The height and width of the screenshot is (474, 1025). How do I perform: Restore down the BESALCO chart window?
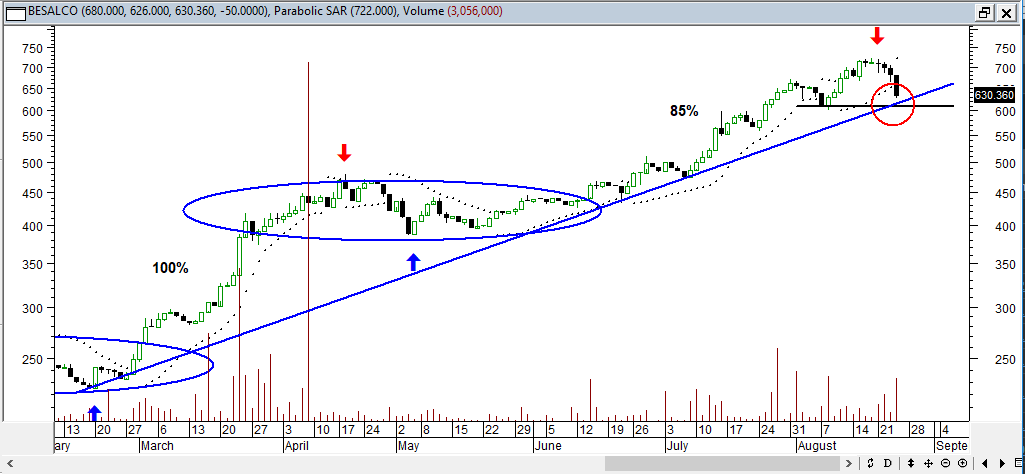pyautogui.click(x=984, y=12)
